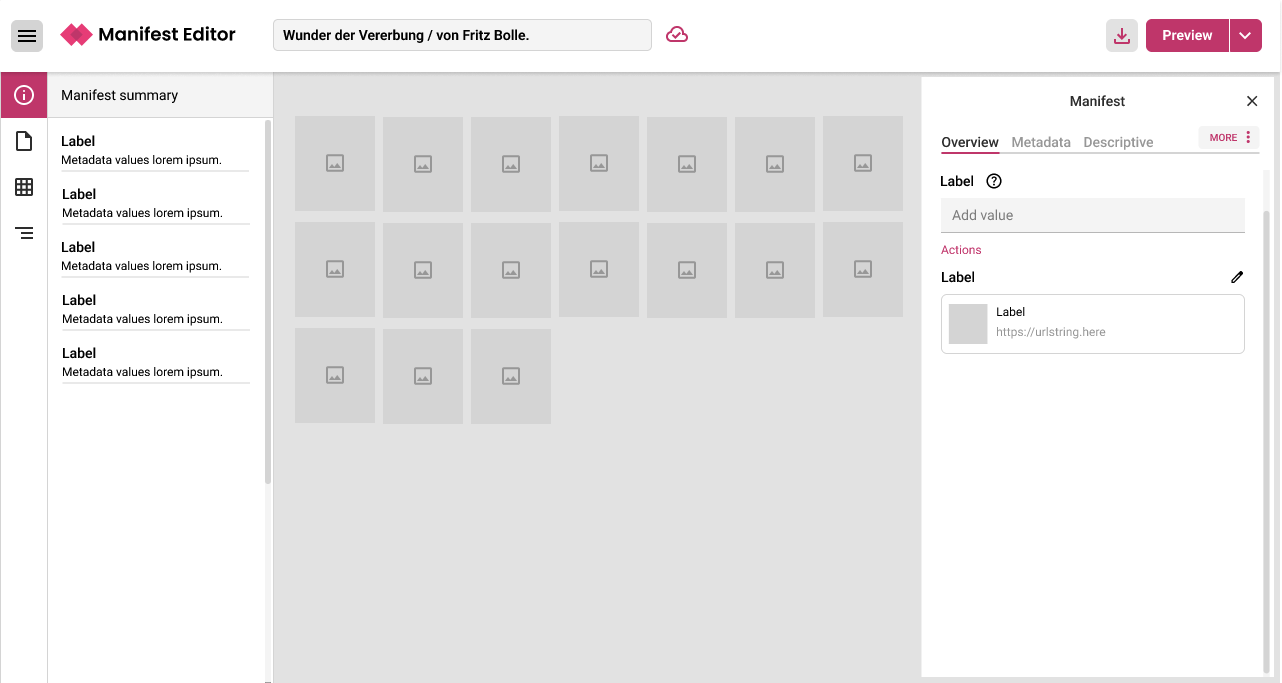The height and width of the screenshot is (683, 1282).
Task: Click the cloud saved status icon
Action: click(x=677, y=35)
